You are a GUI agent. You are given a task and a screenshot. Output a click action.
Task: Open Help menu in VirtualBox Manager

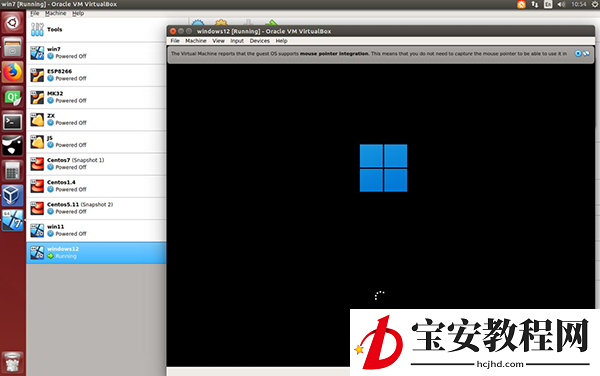78,13
